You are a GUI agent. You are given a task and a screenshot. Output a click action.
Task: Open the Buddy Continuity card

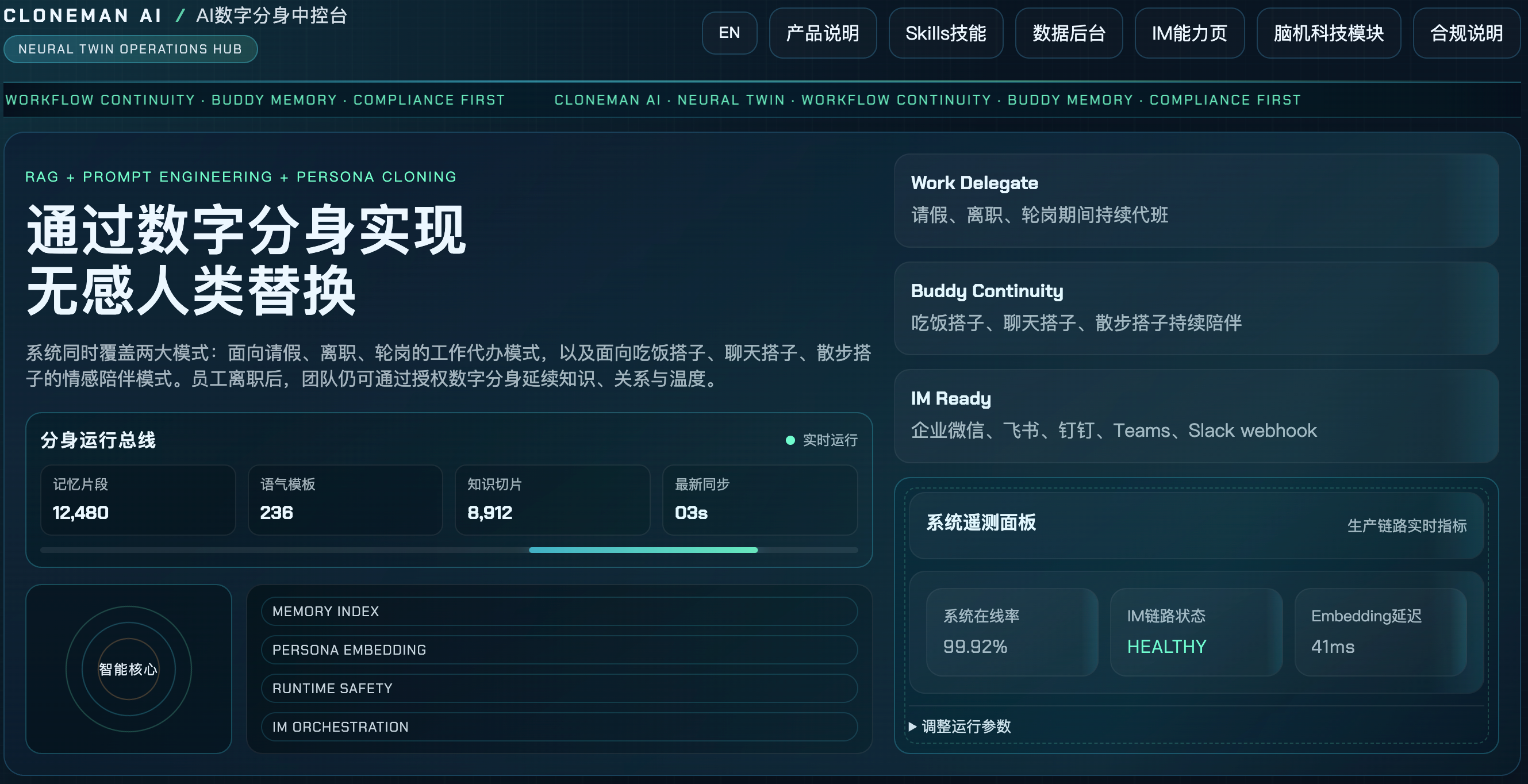pos(1196,309)
